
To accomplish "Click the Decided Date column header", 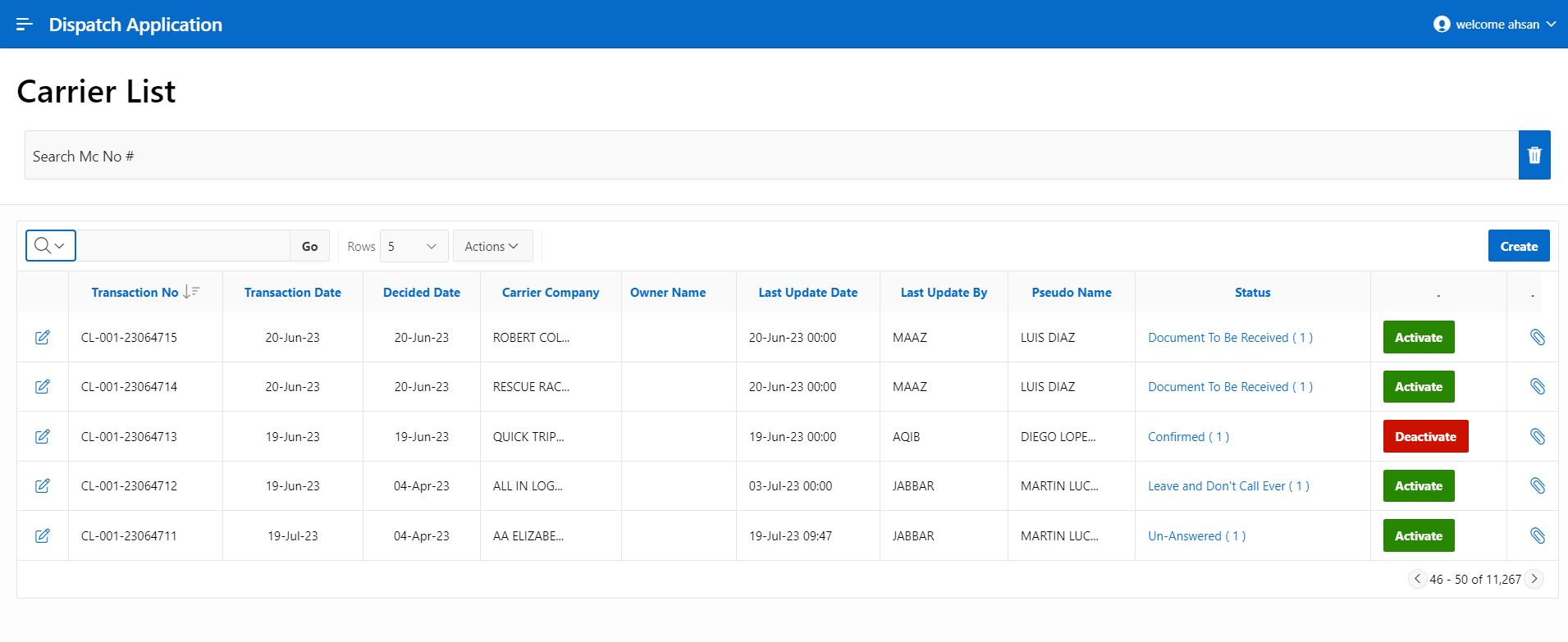I will click(x=422, y=292).
